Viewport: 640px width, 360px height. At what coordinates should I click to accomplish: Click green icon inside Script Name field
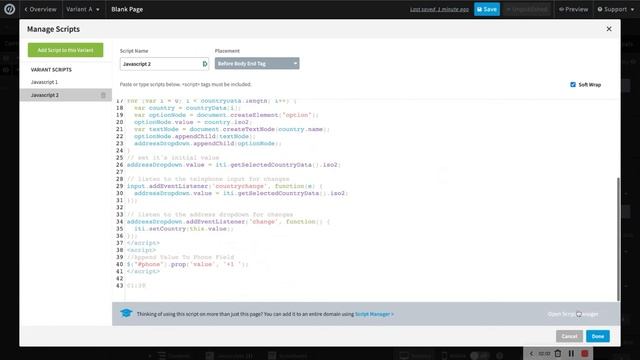(205, 64)
